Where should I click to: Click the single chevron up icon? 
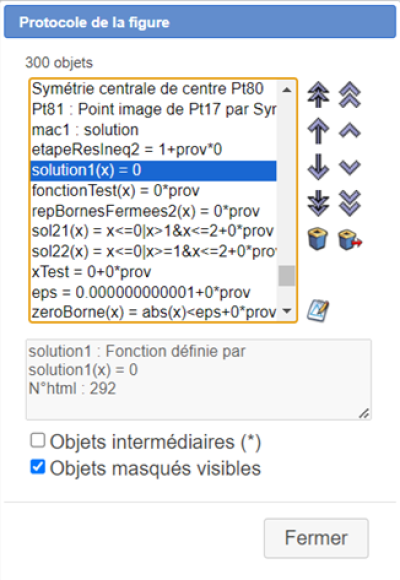pos(350,131)
